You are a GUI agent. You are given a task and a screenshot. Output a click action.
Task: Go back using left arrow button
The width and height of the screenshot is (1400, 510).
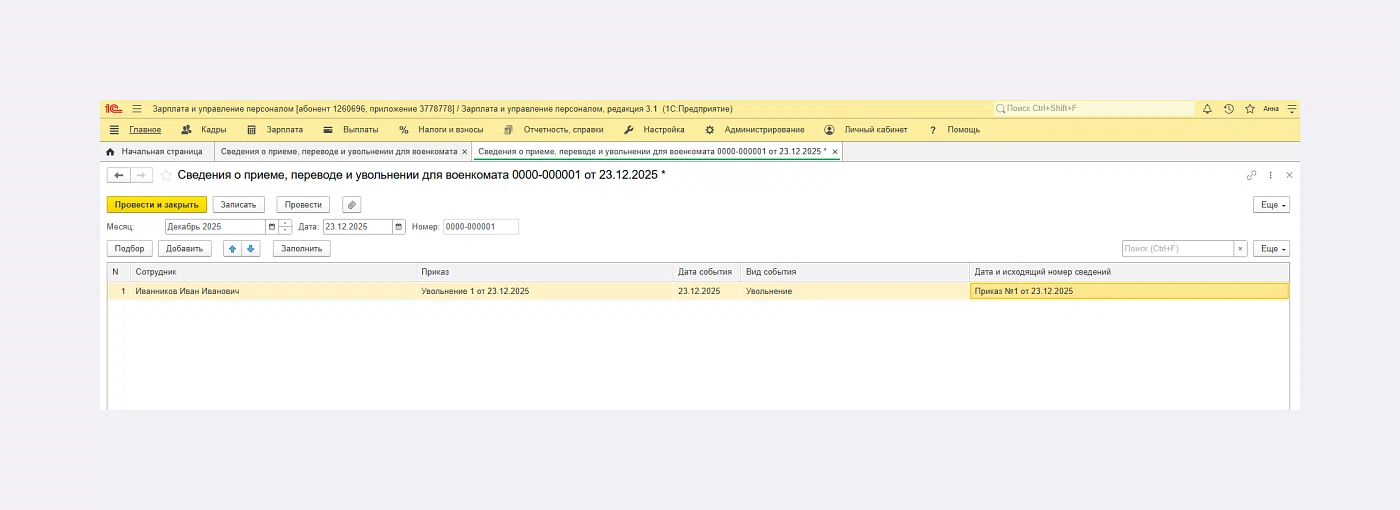pyautogui.click(x=119, y=175)
